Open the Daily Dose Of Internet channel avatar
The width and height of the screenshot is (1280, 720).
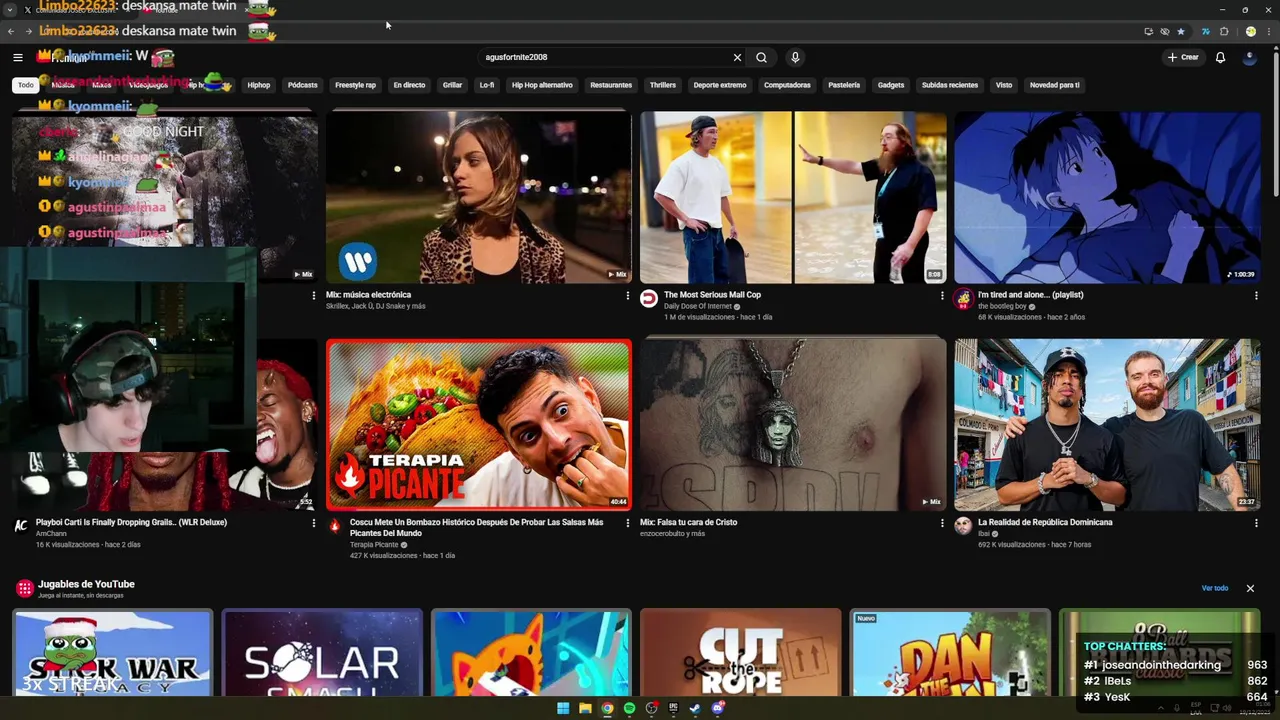[649, 299]
